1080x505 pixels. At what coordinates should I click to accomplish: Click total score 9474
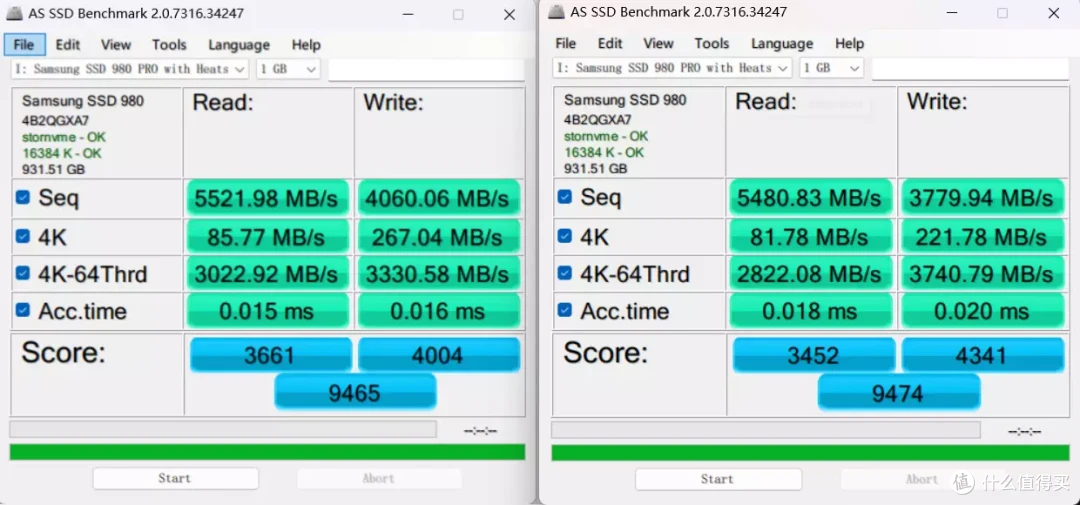(898, 393)
